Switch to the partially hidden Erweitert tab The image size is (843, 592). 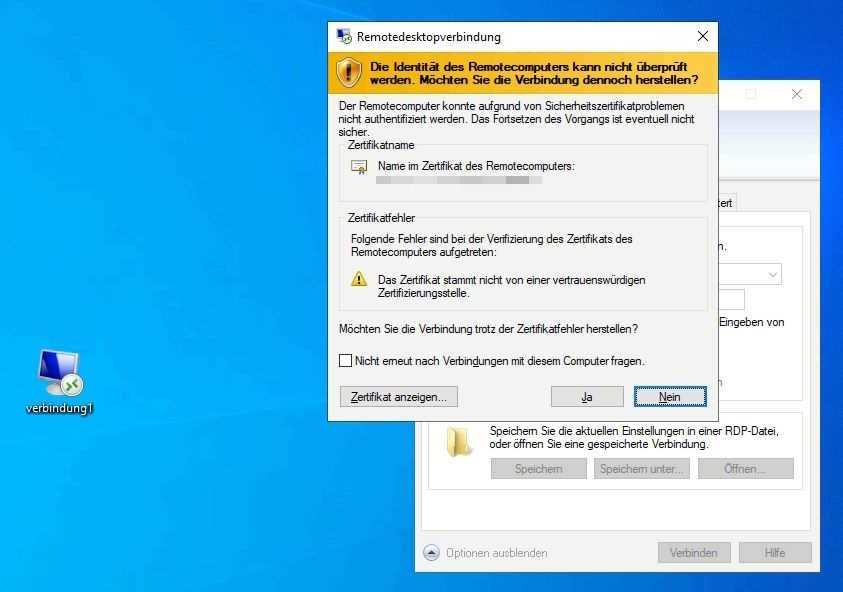pos(726,203)
